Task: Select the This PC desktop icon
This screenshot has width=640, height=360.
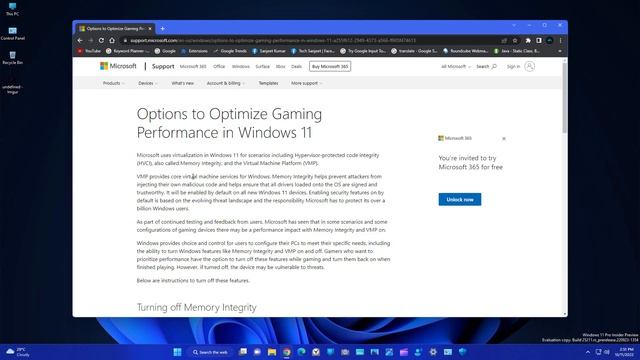Action: [12, 9]
